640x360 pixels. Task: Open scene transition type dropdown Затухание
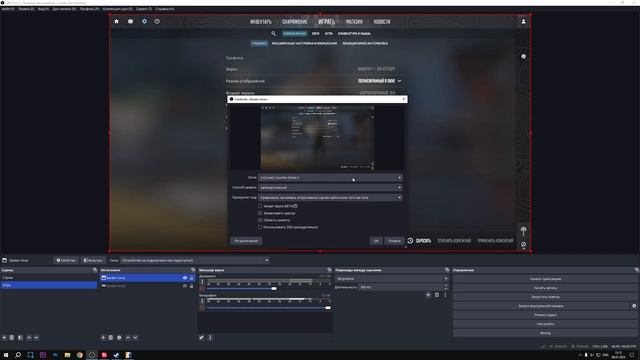391,279
